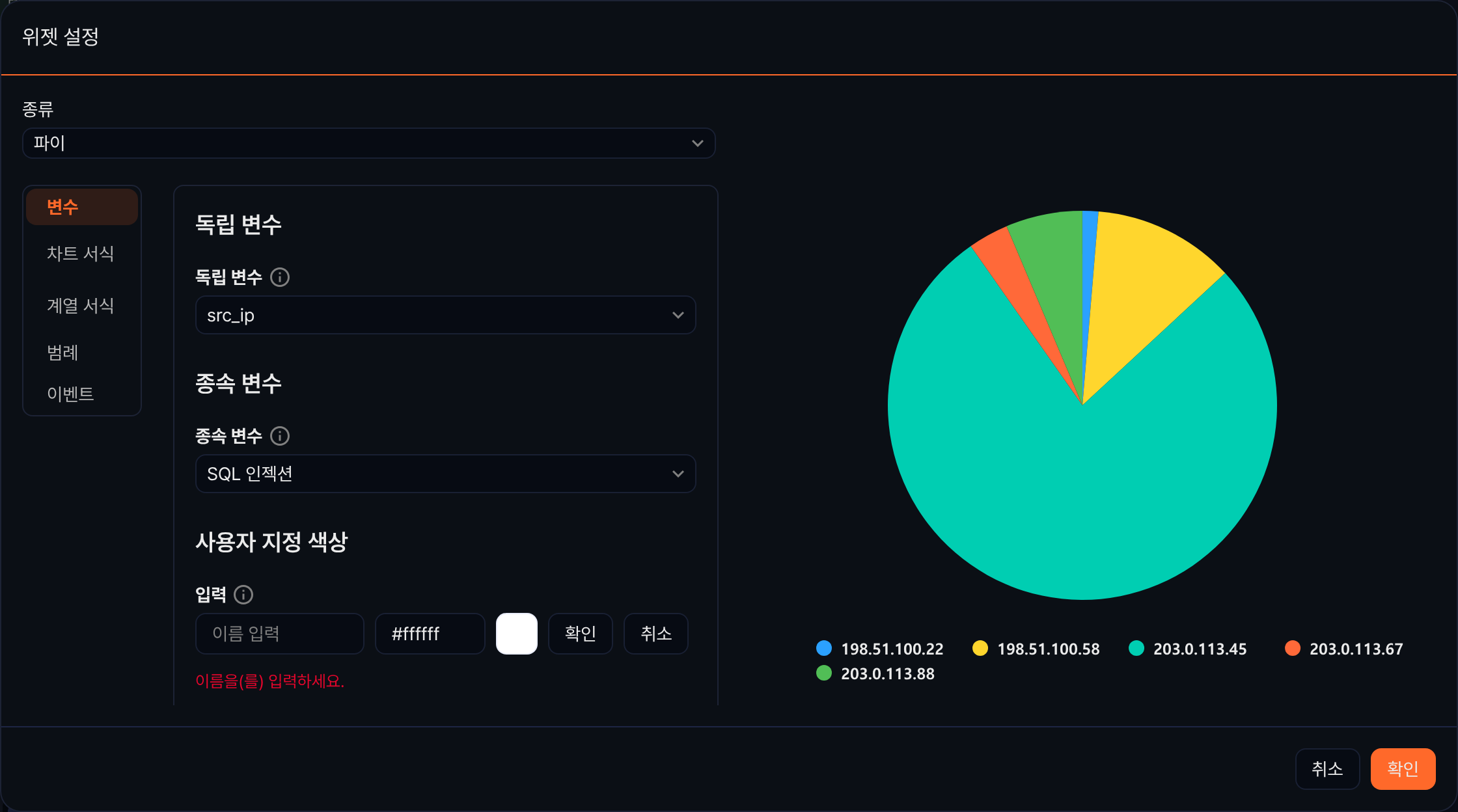Toggle the 203.0.113.67 legend marker

[x=1293, y=648]
